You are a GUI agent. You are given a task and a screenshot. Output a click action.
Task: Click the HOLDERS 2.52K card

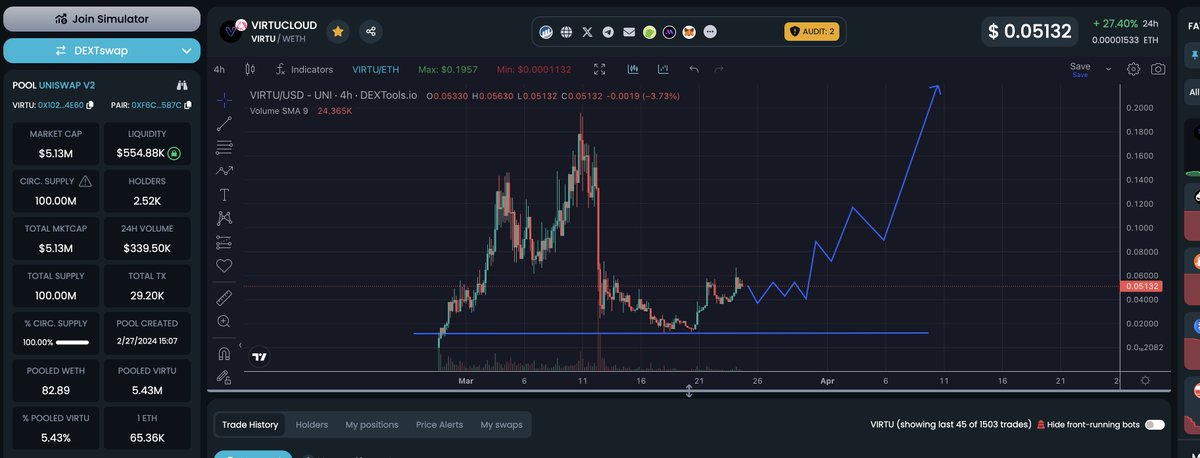147,191
